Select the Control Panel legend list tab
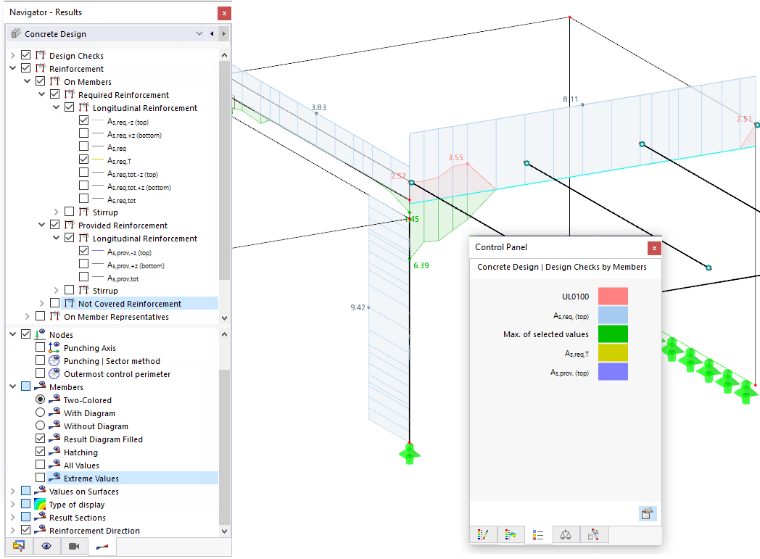 coord(538,535)
